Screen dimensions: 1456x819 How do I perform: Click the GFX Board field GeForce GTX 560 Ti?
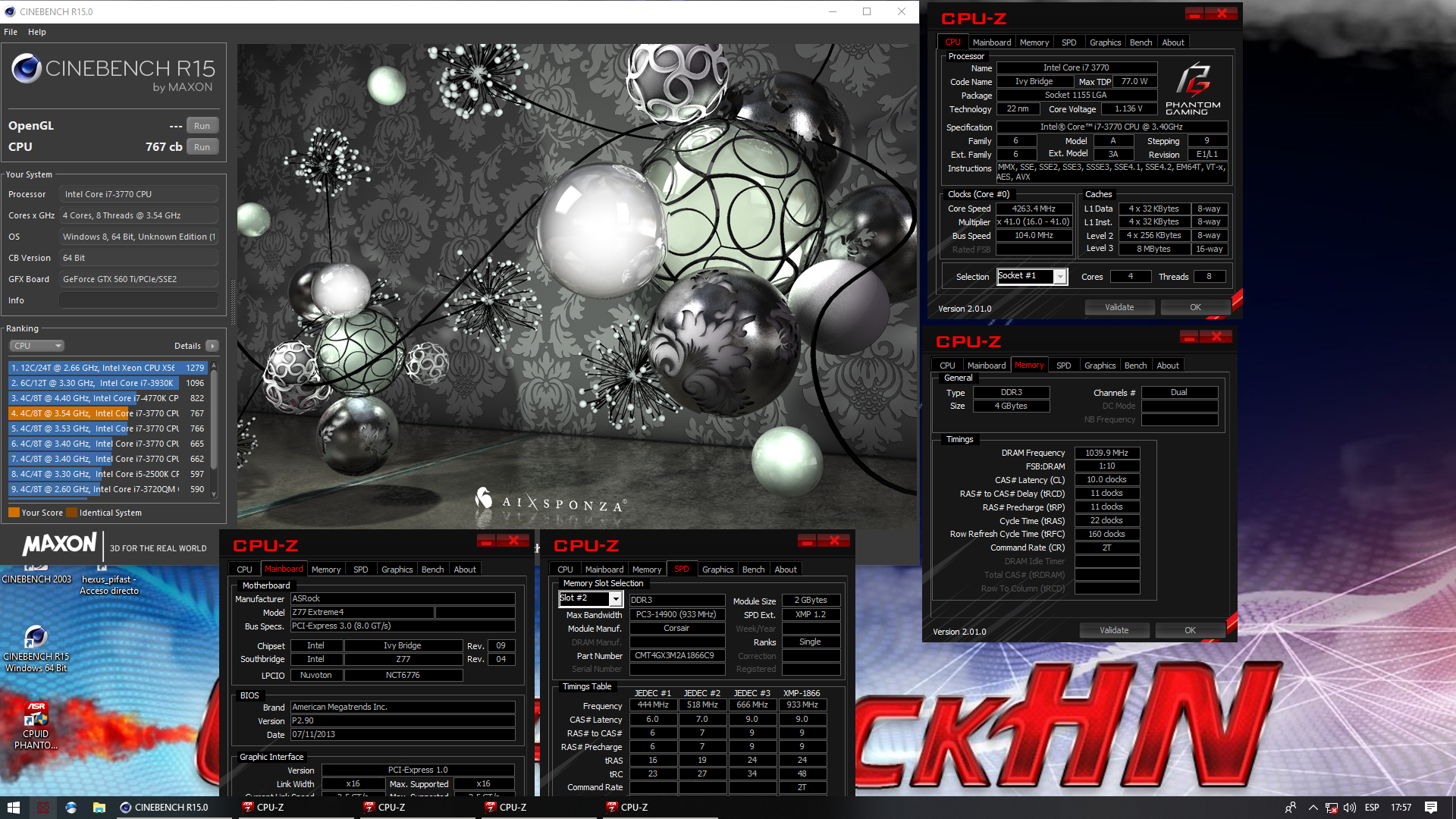tap(139, 279)
